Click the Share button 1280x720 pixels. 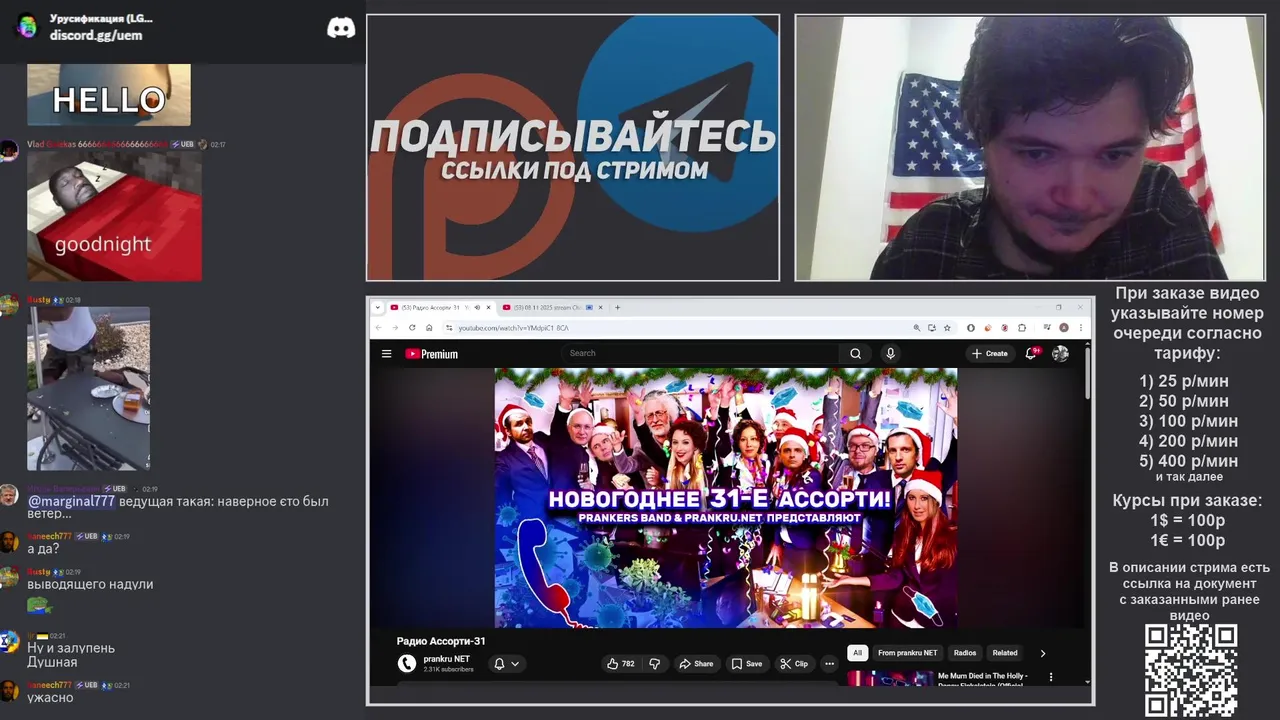coord(696,663)
